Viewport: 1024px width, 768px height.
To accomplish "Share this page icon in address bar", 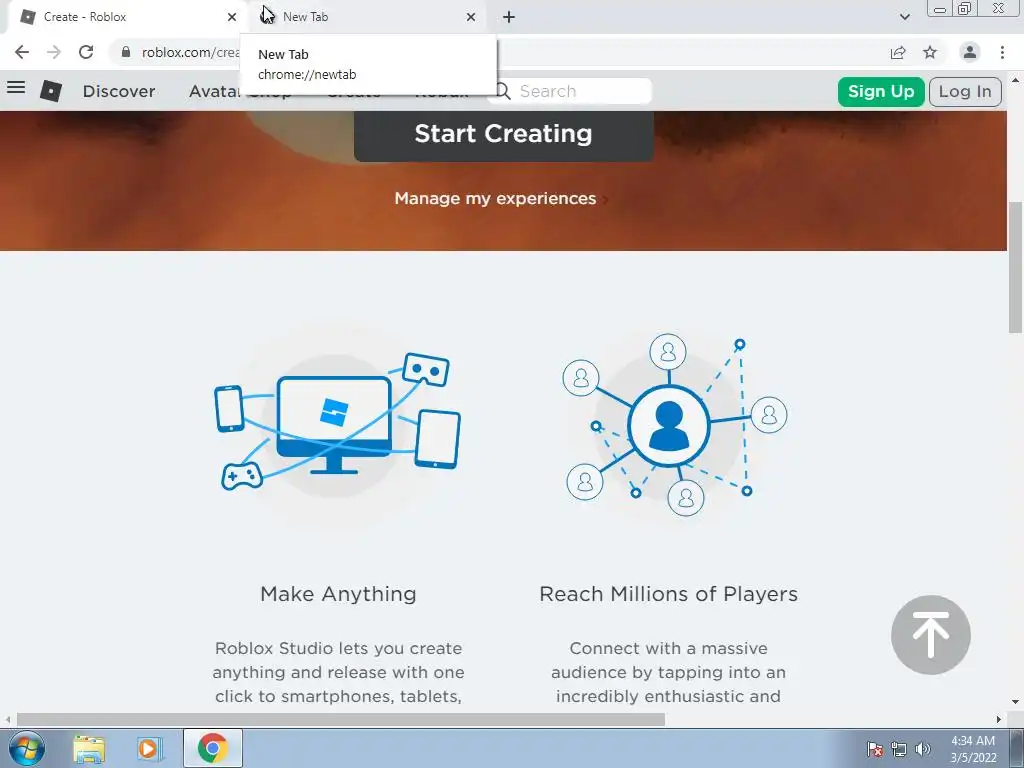I will tap(898, 52).
